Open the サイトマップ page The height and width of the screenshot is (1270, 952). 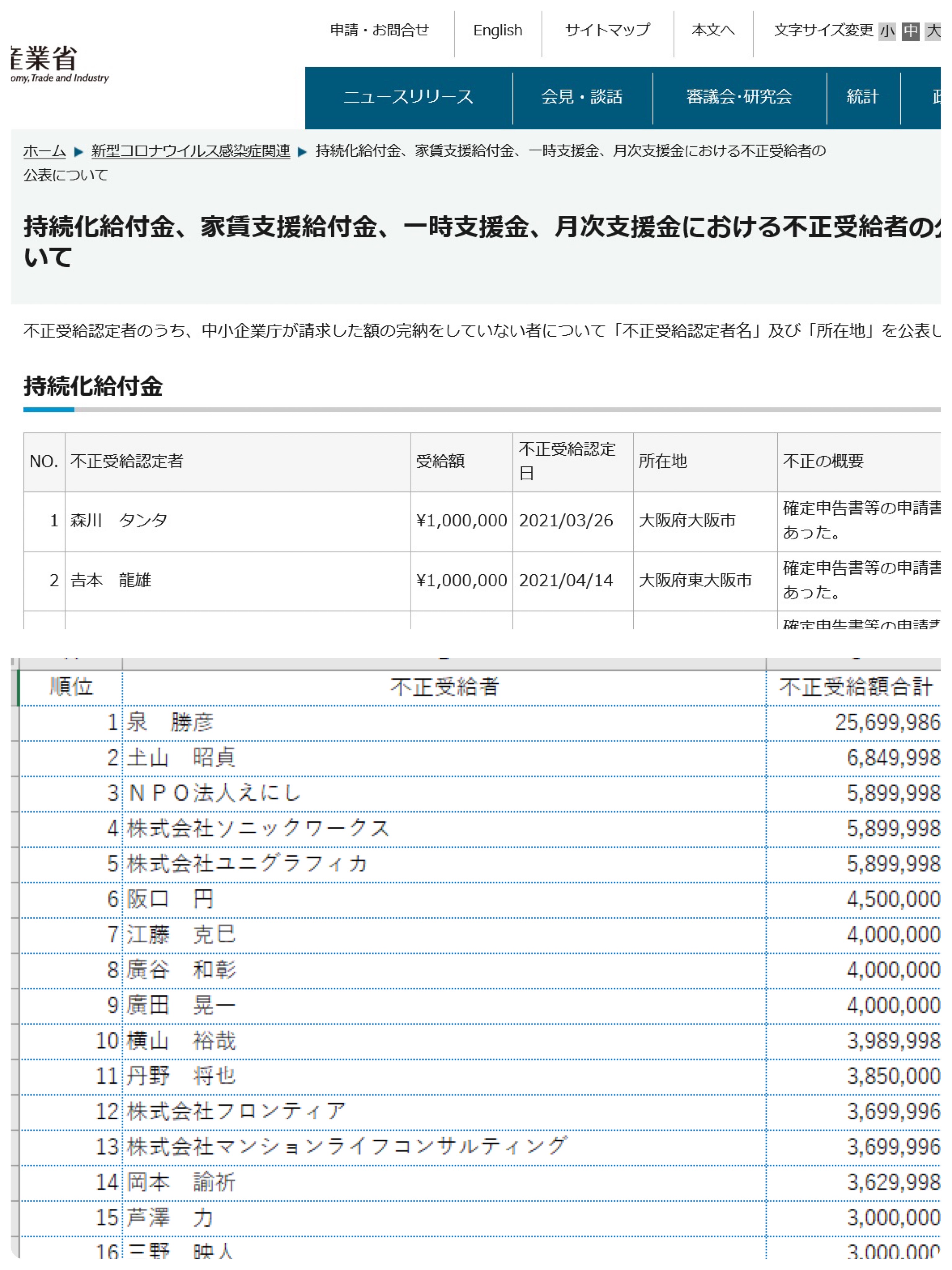click(608, 30)
